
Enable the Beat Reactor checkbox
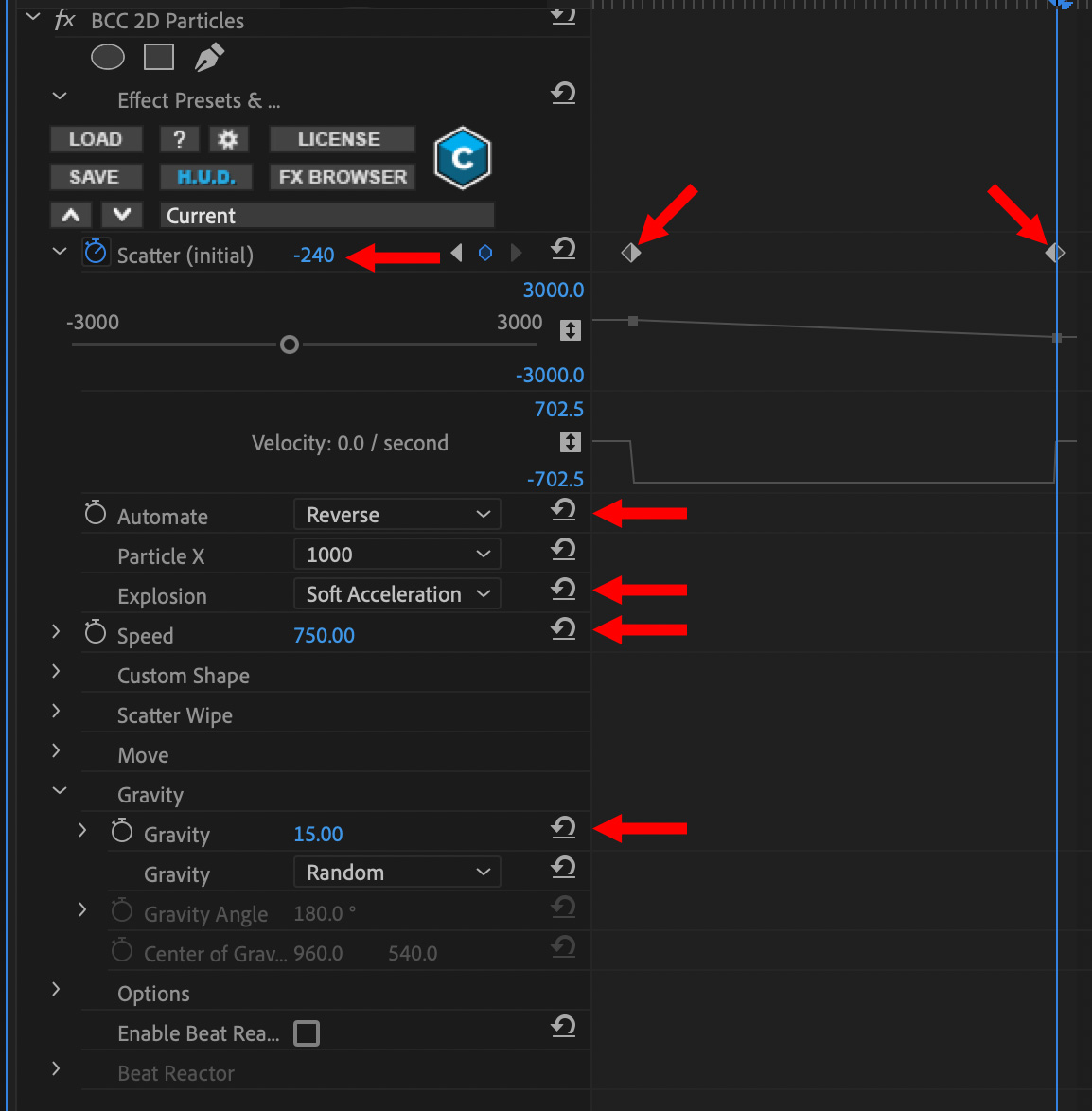307,1033
